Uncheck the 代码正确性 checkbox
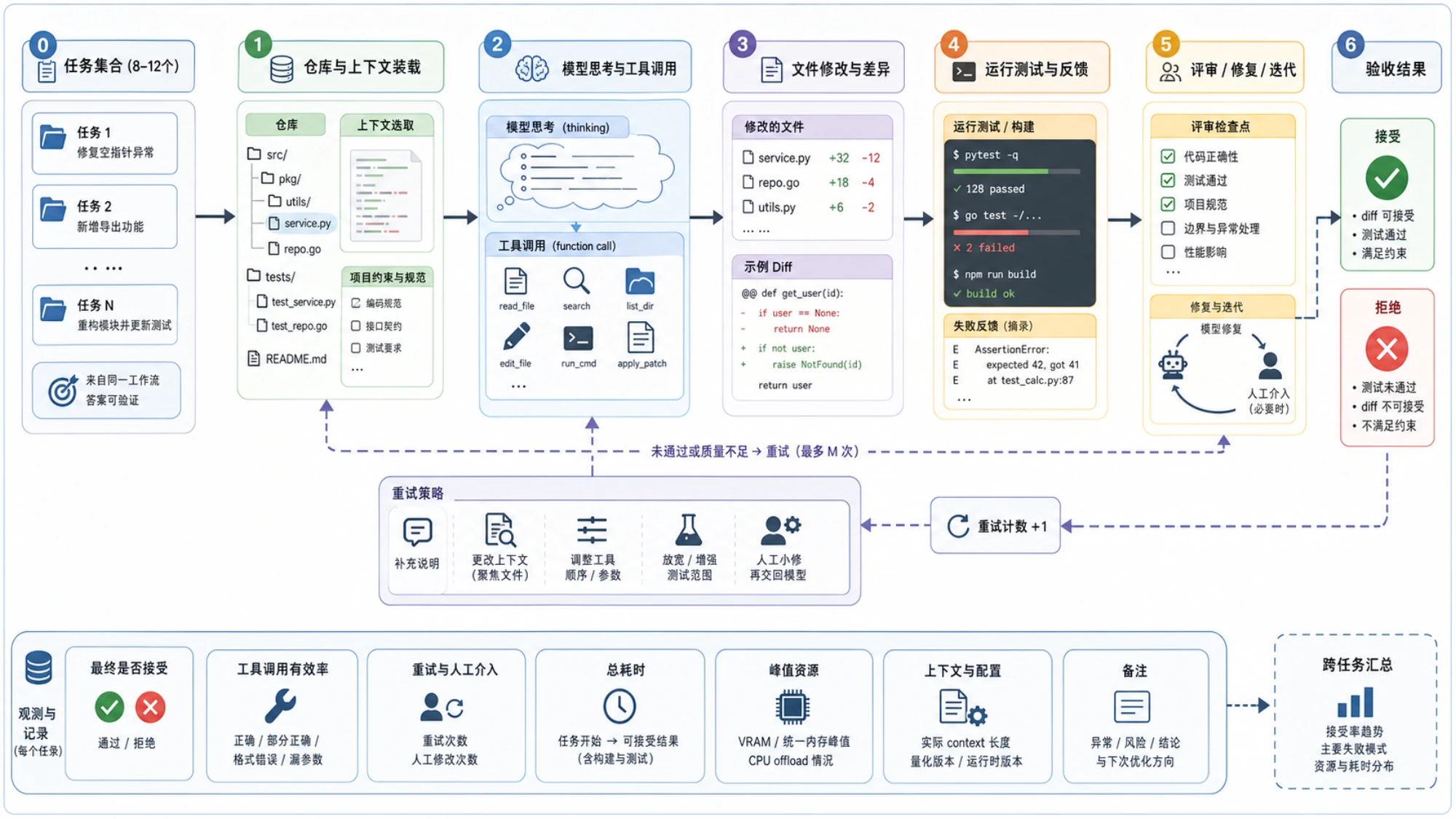The image size is (1456, 819). click(1168, 157)
